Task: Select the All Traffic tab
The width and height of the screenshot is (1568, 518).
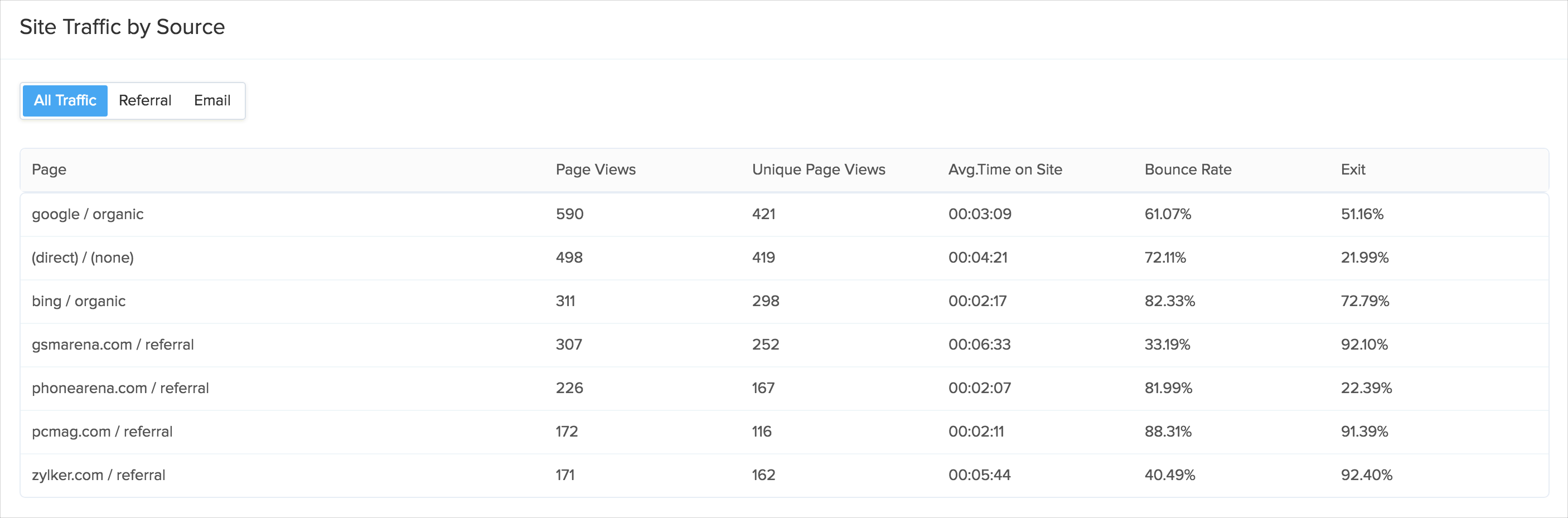Action: click(65, 100)
